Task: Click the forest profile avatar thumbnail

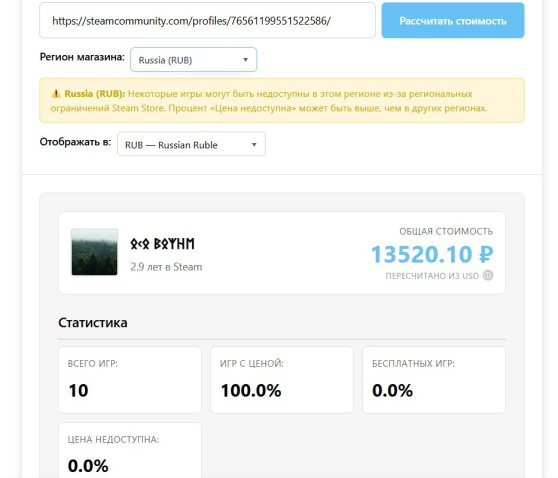Action: click(94, 252)
